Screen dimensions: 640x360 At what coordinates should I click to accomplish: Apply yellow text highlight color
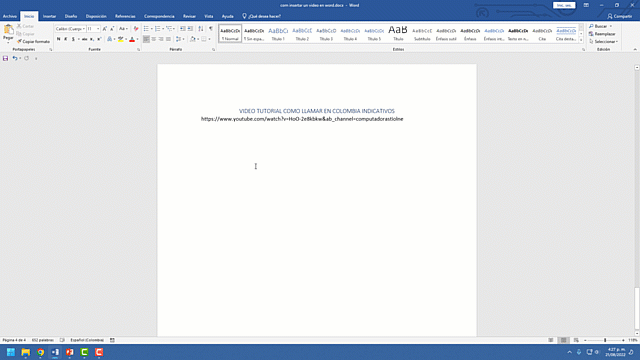(120, 39)
